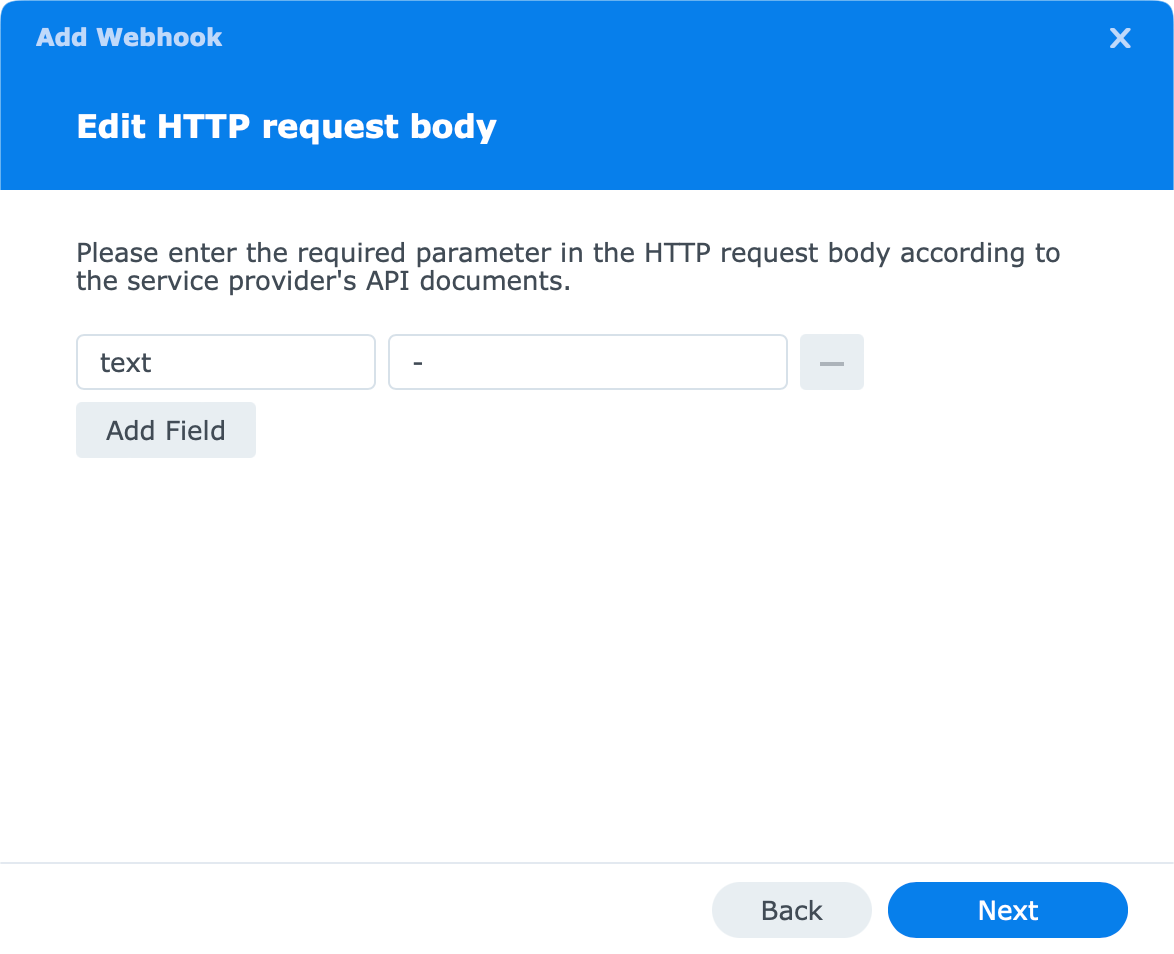Select the minus icon next to the value field

831,362
